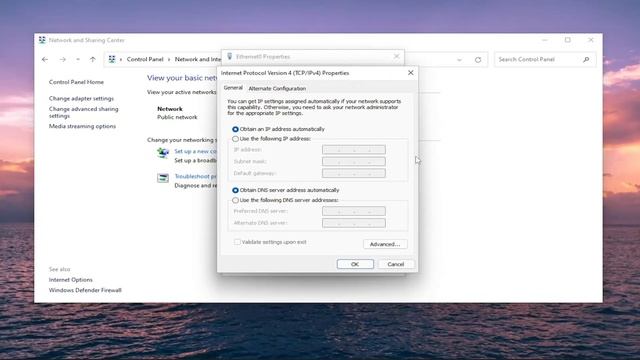Click the troubleshoot problems icon
The image size is (640, 360).
(x=163, y=178)
